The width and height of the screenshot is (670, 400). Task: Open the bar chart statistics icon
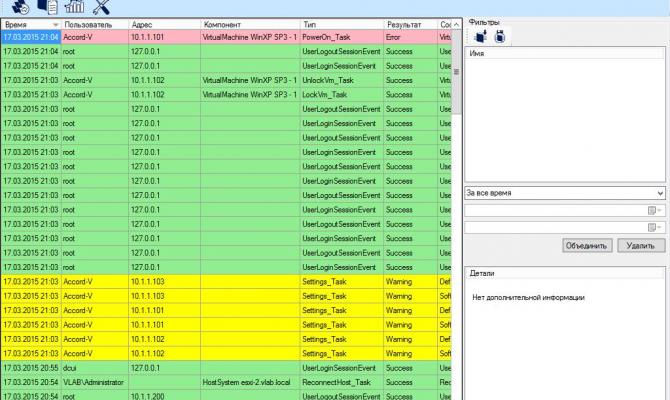(74, 6)
